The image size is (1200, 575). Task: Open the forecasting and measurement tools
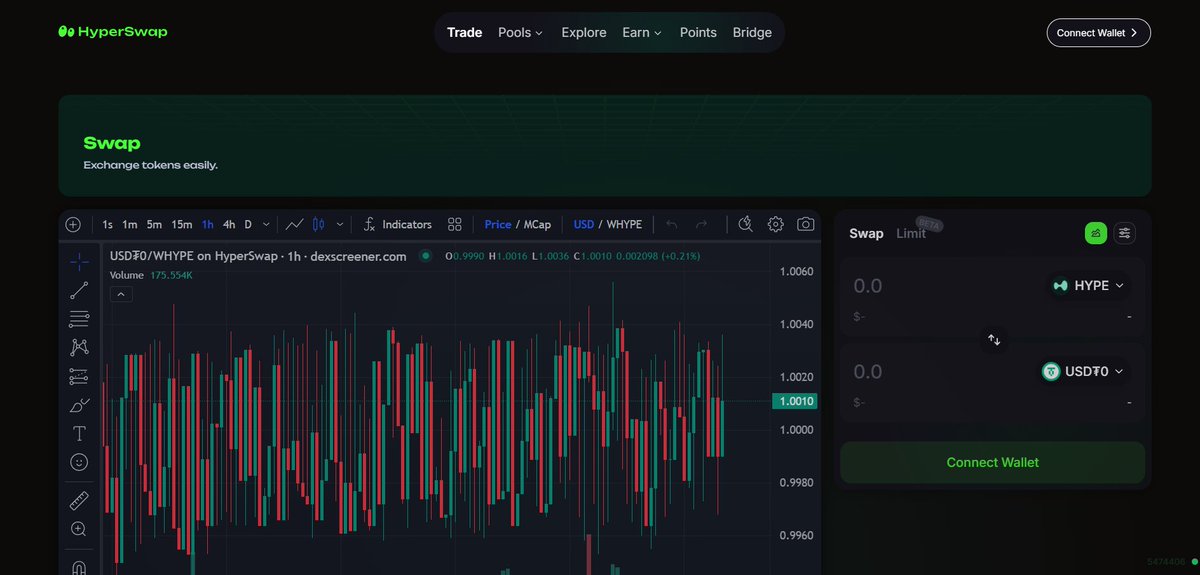[79, 377]
